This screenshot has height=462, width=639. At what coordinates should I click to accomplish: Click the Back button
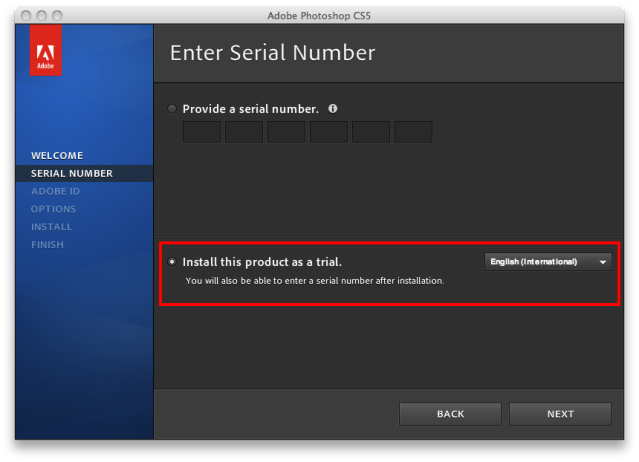[450, 414]
